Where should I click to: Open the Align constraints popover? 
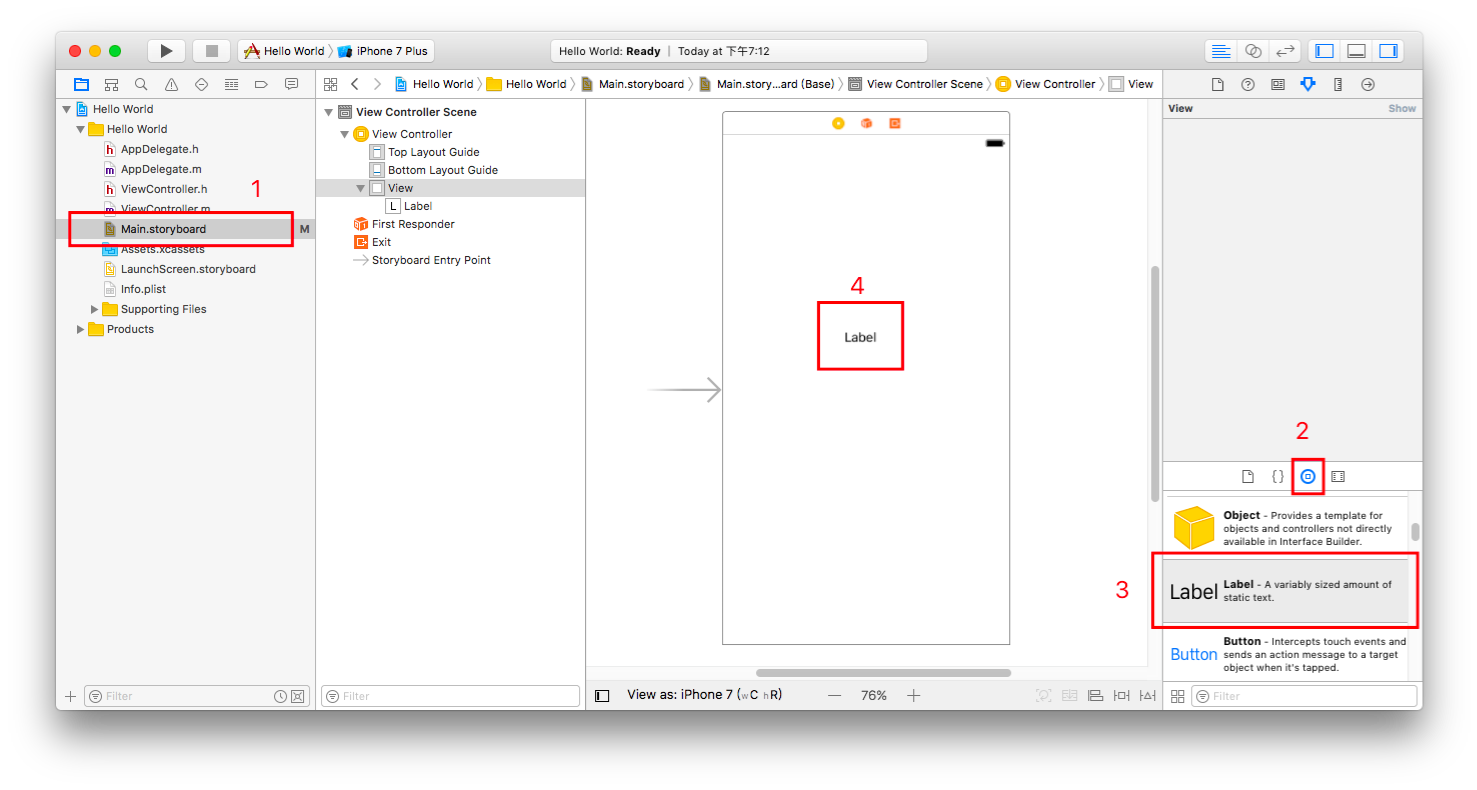[x=1095, y=695]
